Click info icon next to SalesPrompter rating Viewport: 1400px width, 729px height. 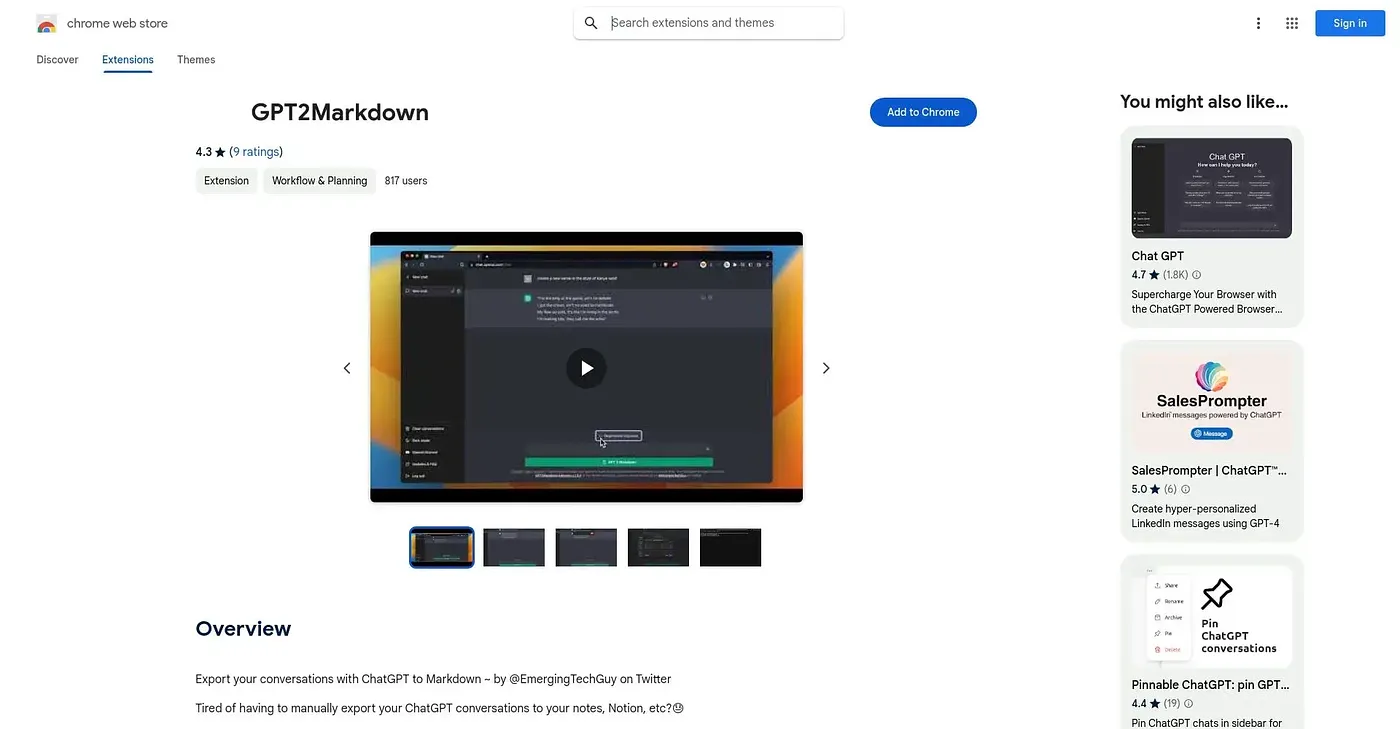1186,490
